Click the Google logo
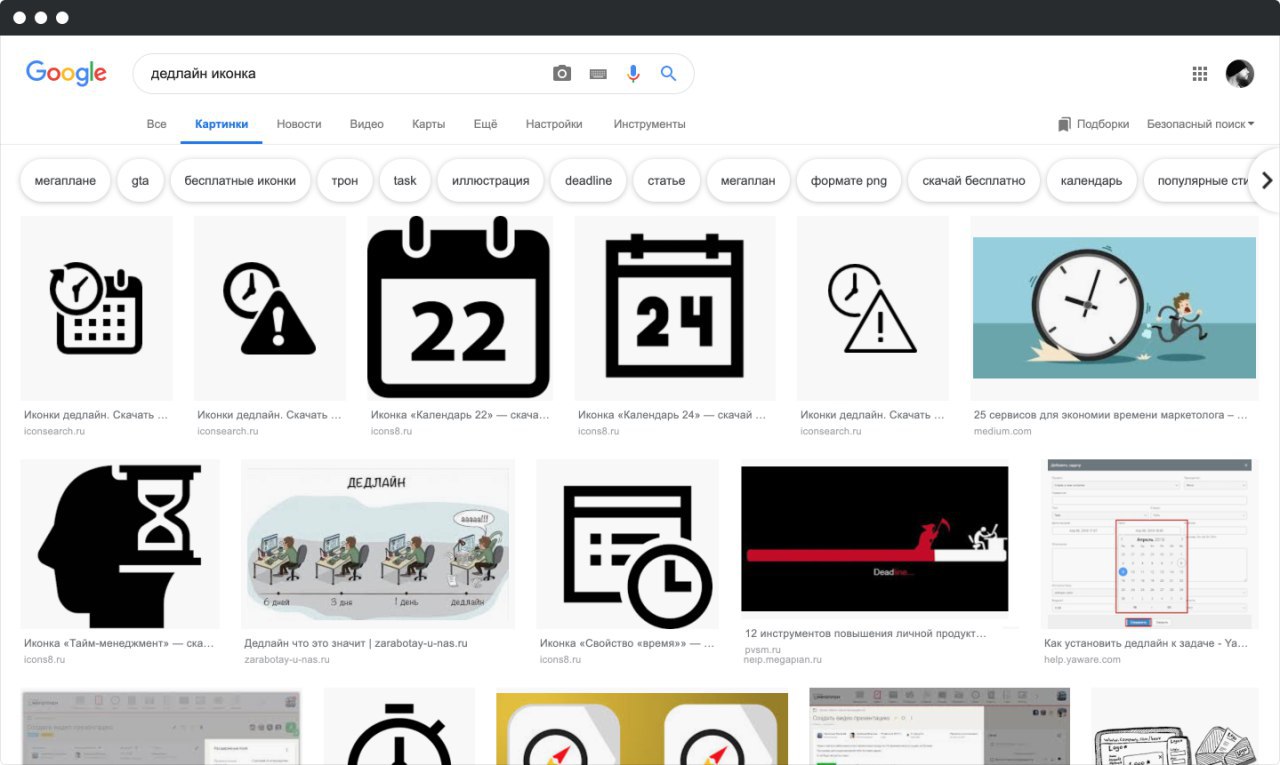Image resolution: width=1280 pixels, height=765 pixels. [x=66, y=73]
